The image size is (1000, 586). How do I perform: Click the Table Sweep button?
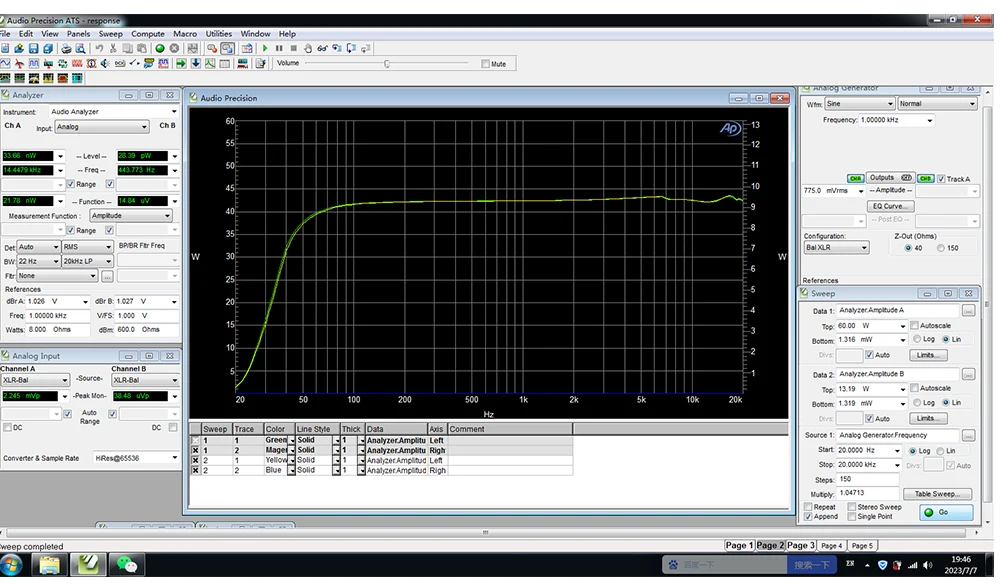[938, 494]
